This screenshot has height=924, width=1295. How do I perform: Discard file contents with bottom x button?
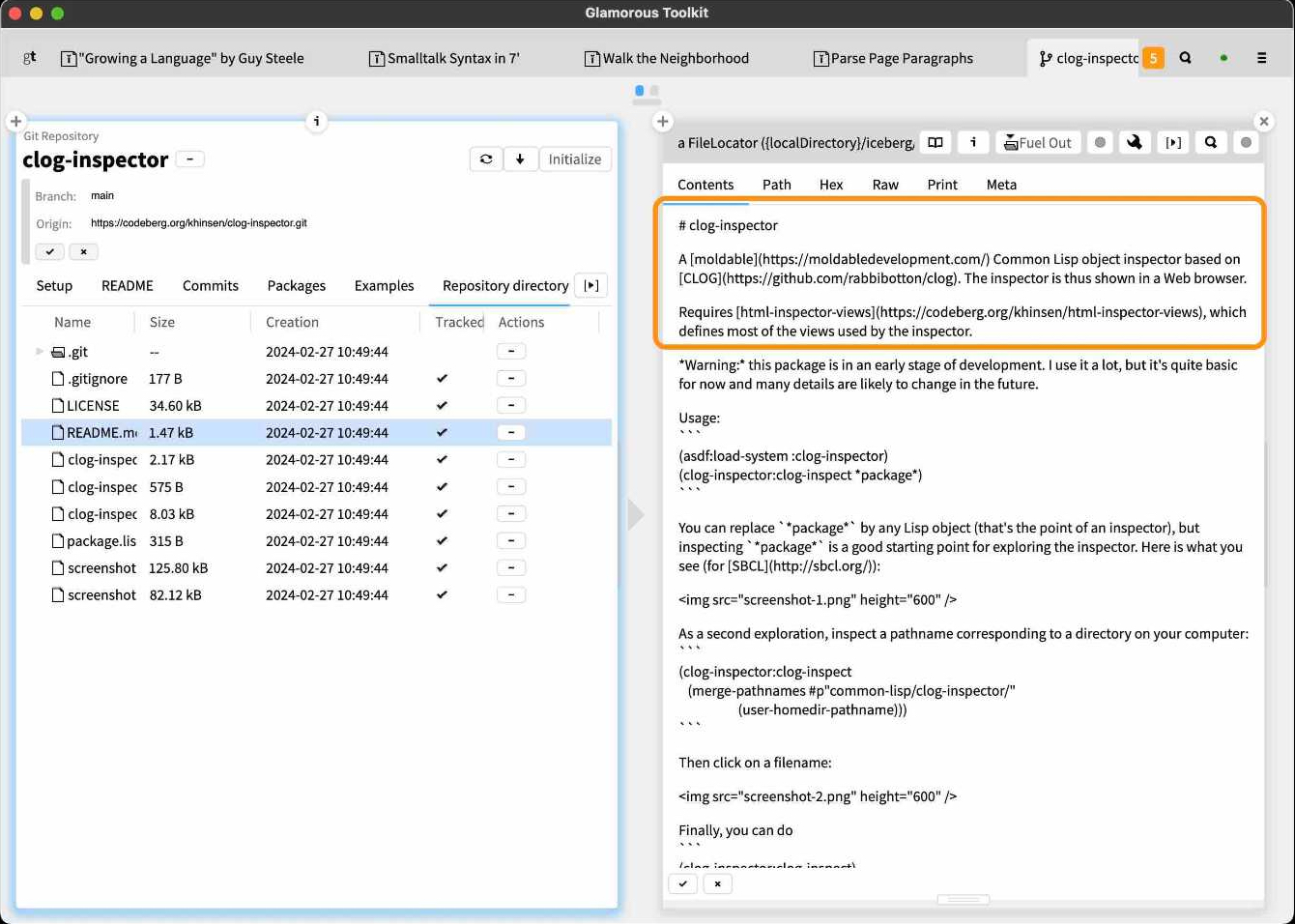(717, 883)
